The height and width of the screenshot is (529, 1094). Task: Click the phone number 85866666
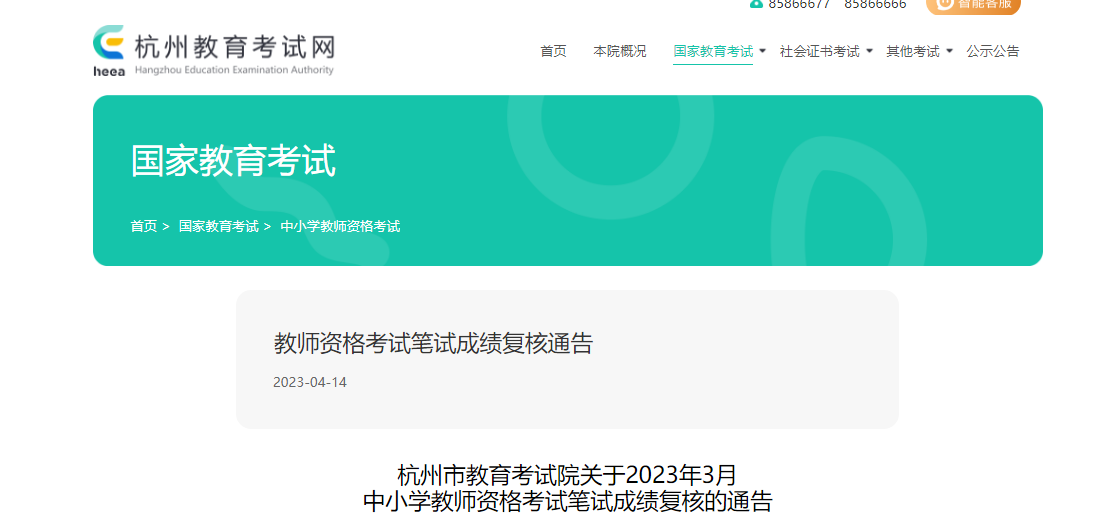(x=875, y=4)
